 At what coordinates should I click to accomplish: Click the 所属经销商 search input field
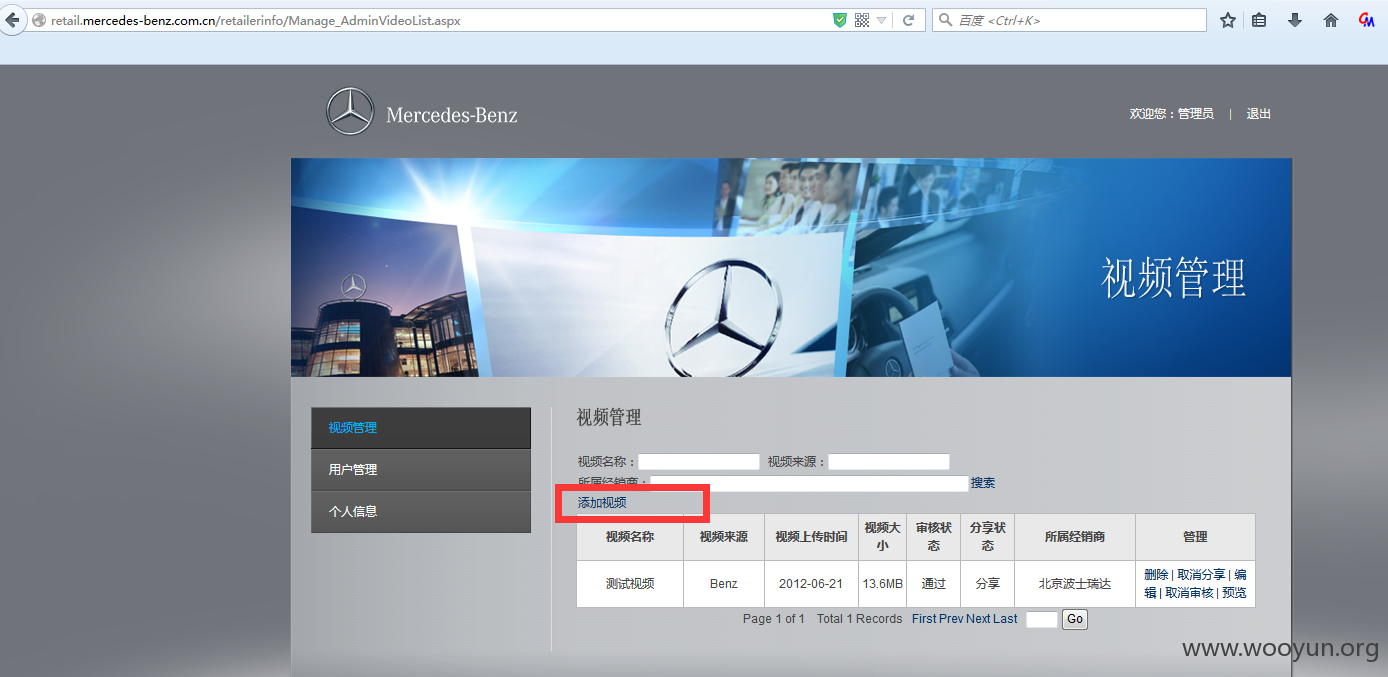point(810,483)
